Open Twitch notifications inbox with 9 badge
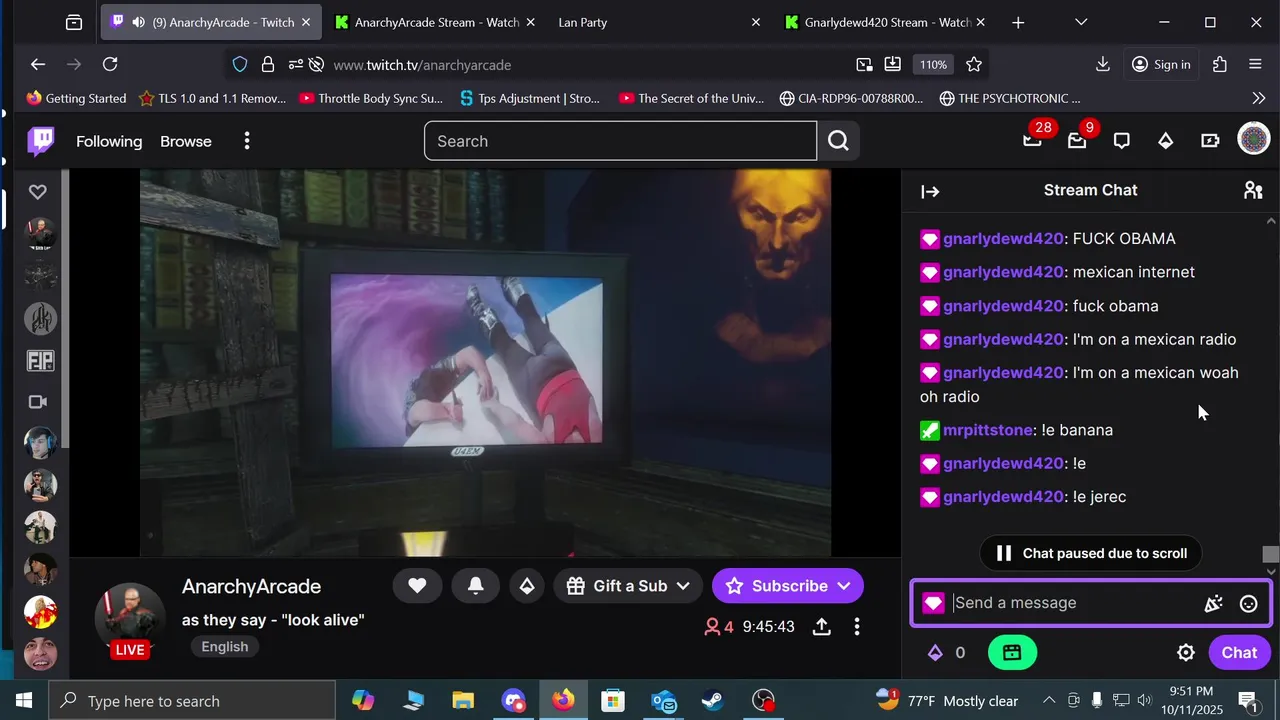The height and width of the screenshot is (720, 1280). click(x=1077, y=141)
